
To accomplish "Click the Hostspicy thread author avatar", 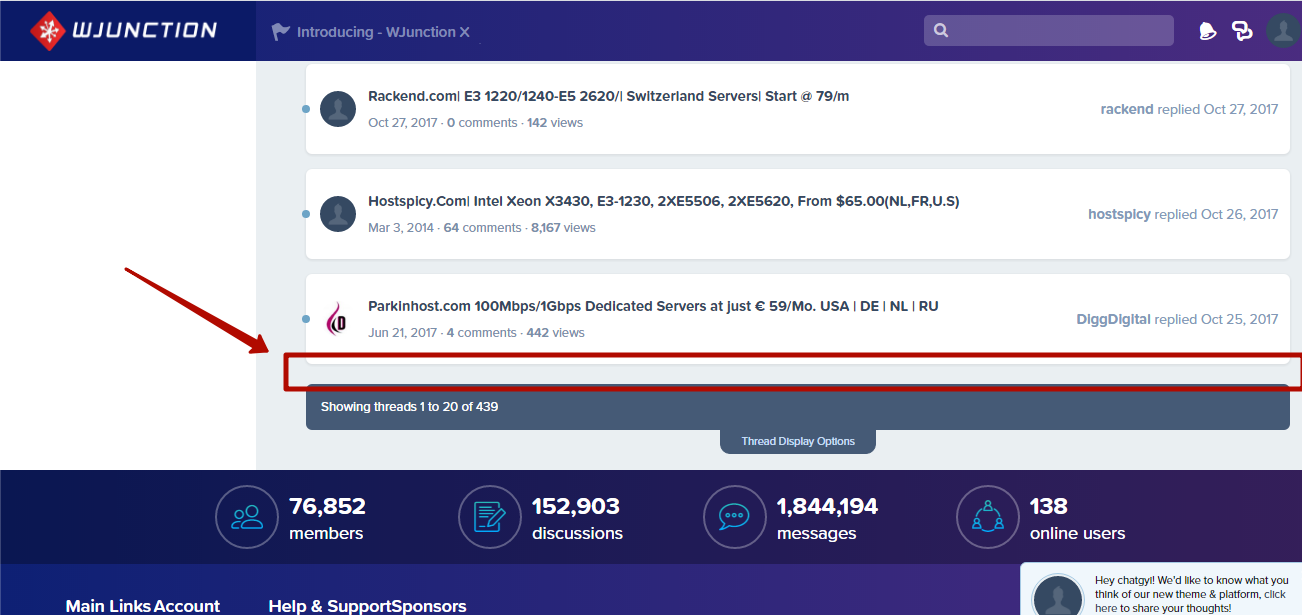I will coord(338,214).
